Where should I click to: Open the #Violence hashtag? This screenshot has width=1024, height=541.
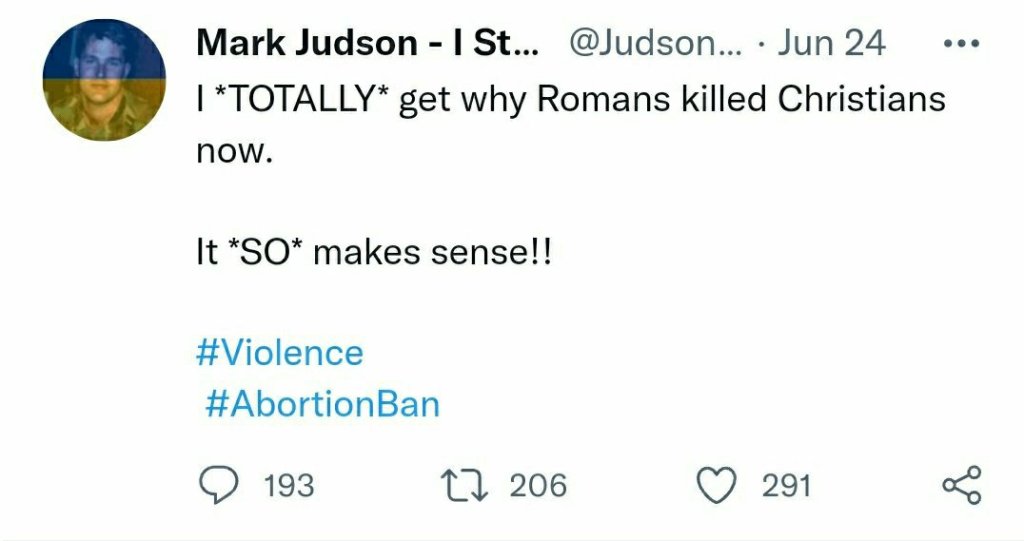279,352
